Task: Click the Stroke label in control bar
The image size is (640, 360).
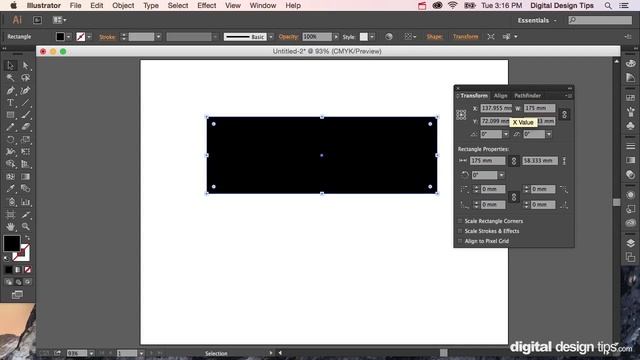Action: click(107, 37)
